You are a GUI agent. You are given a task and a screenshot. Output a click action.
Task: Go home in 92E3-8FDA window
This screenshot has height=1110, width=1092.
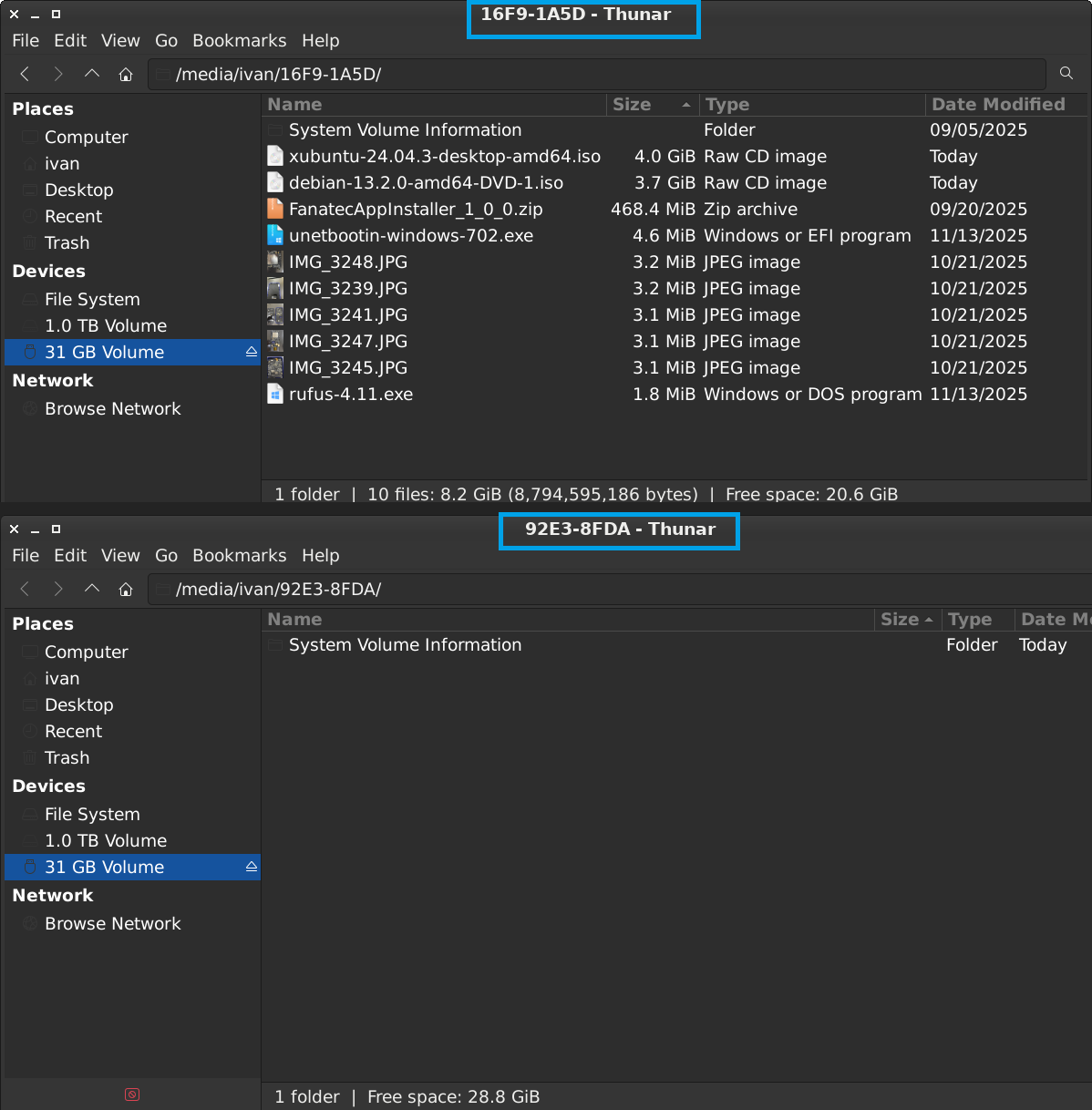[x=126, y=589]
